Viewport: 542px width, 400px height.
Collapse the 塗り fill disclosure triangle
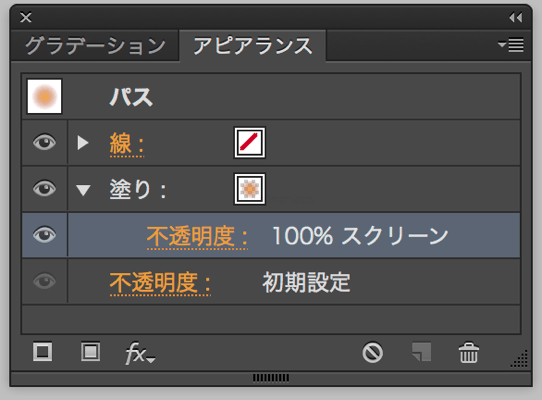[83, 190]
